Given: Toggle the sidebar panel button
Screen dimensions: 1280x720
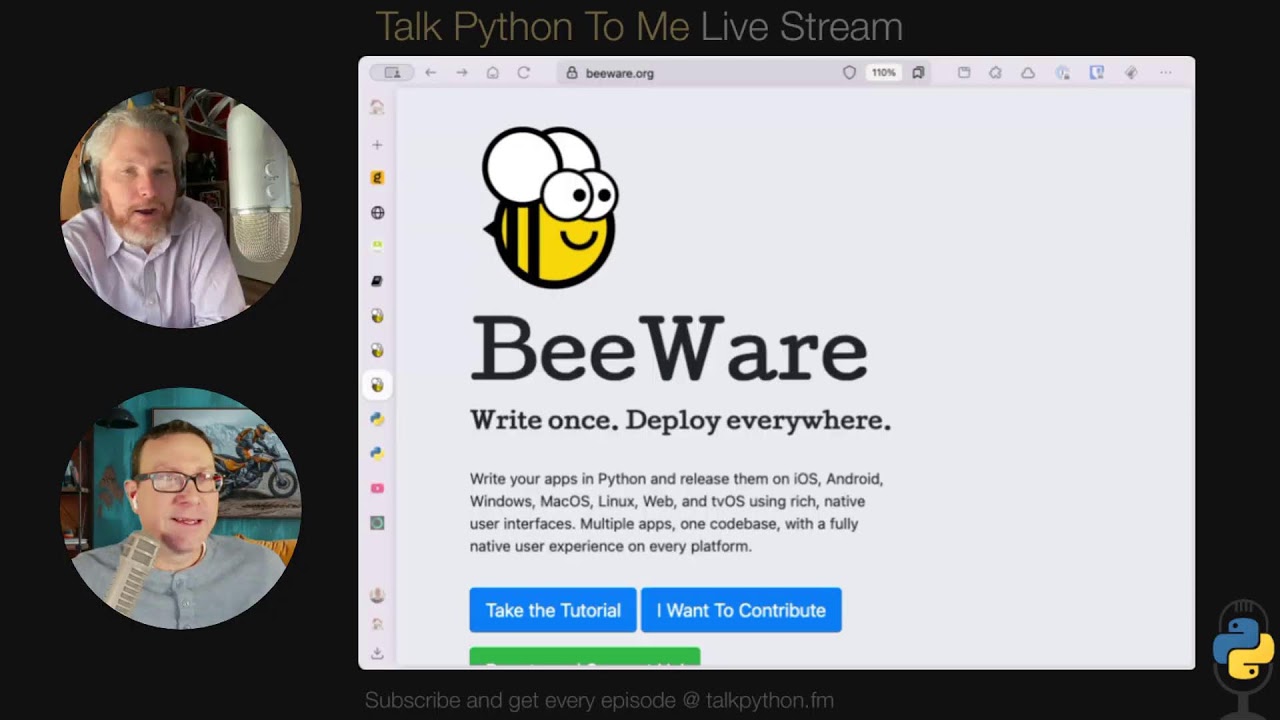Looking at the screenshot, I should coord(392,73).
